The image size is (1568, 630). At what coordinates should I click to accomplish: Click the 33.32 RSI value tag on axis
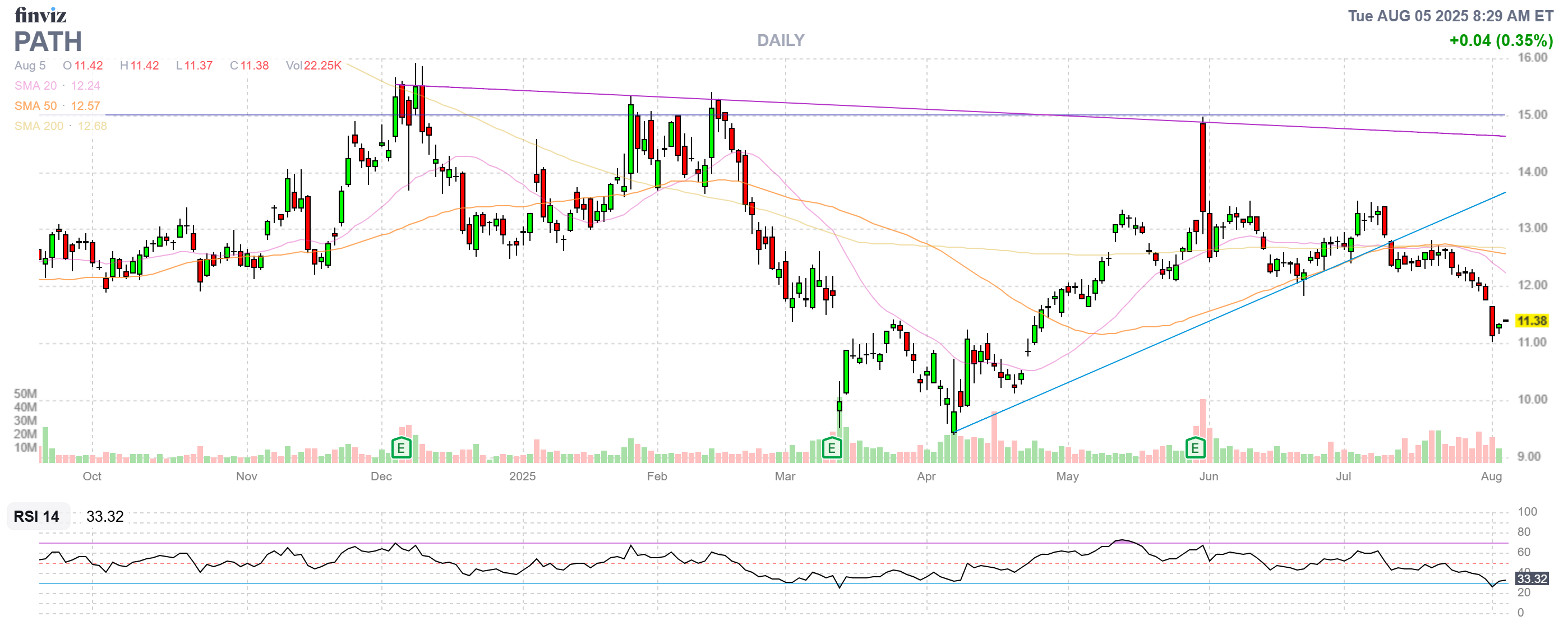1532,578
